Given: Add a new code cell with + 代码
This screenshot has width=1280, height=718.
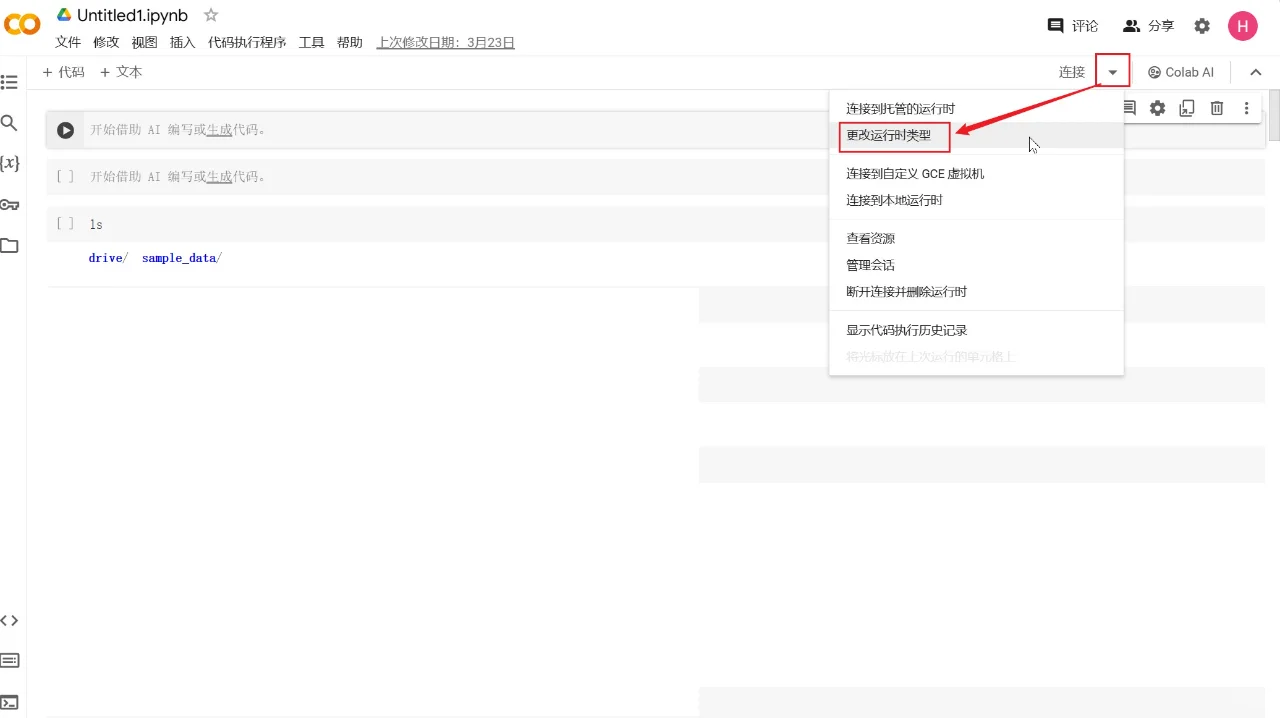Looking at the screenshot, I should [x=63, y=72].
